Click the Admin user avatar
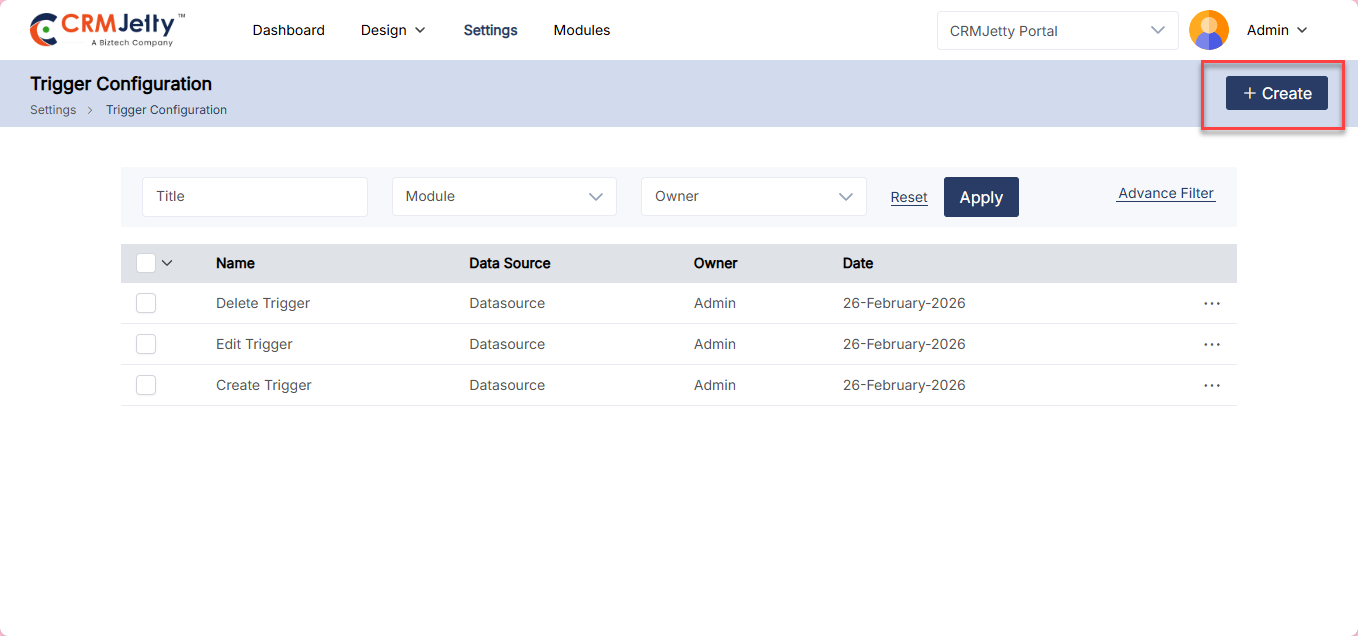 click(x=1208, y=30)
